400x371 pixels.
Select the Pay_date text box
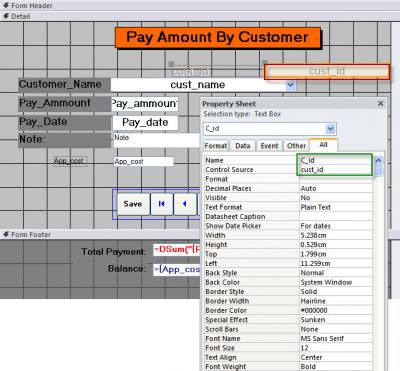[x=145, y=122]
